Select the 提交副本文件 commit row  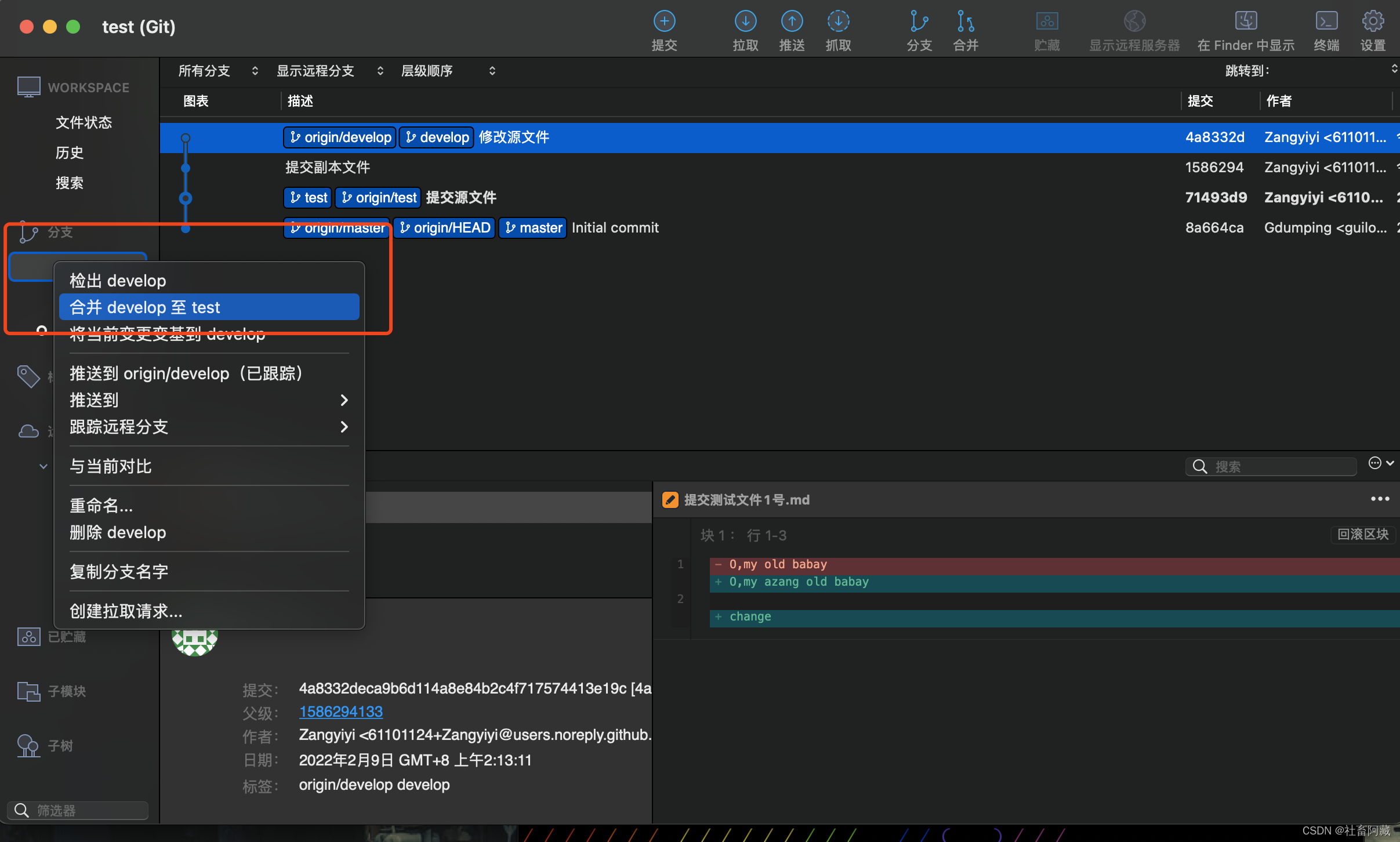328,168
